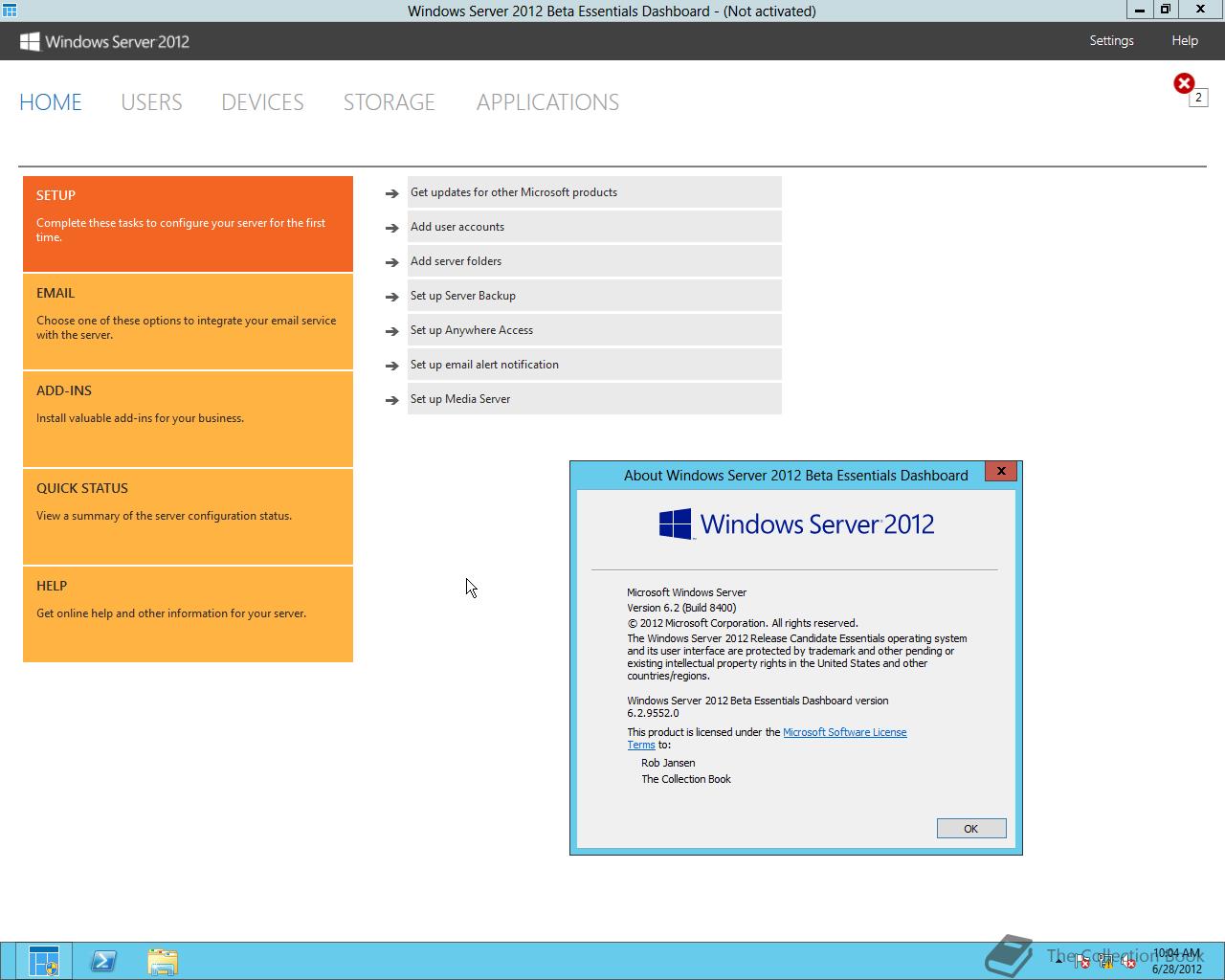The width and height of the screenshot is (1225, 980).
Task: Click the Windows Server 2012 logo in header
Action: pos(104,41)
